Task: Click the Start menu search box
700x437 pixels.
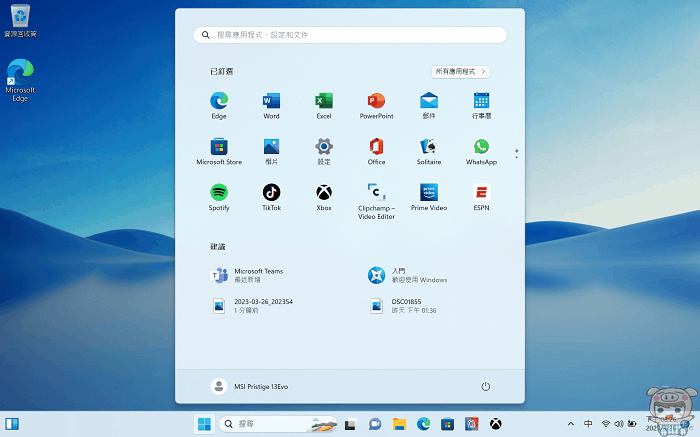Action: point(350,35)
